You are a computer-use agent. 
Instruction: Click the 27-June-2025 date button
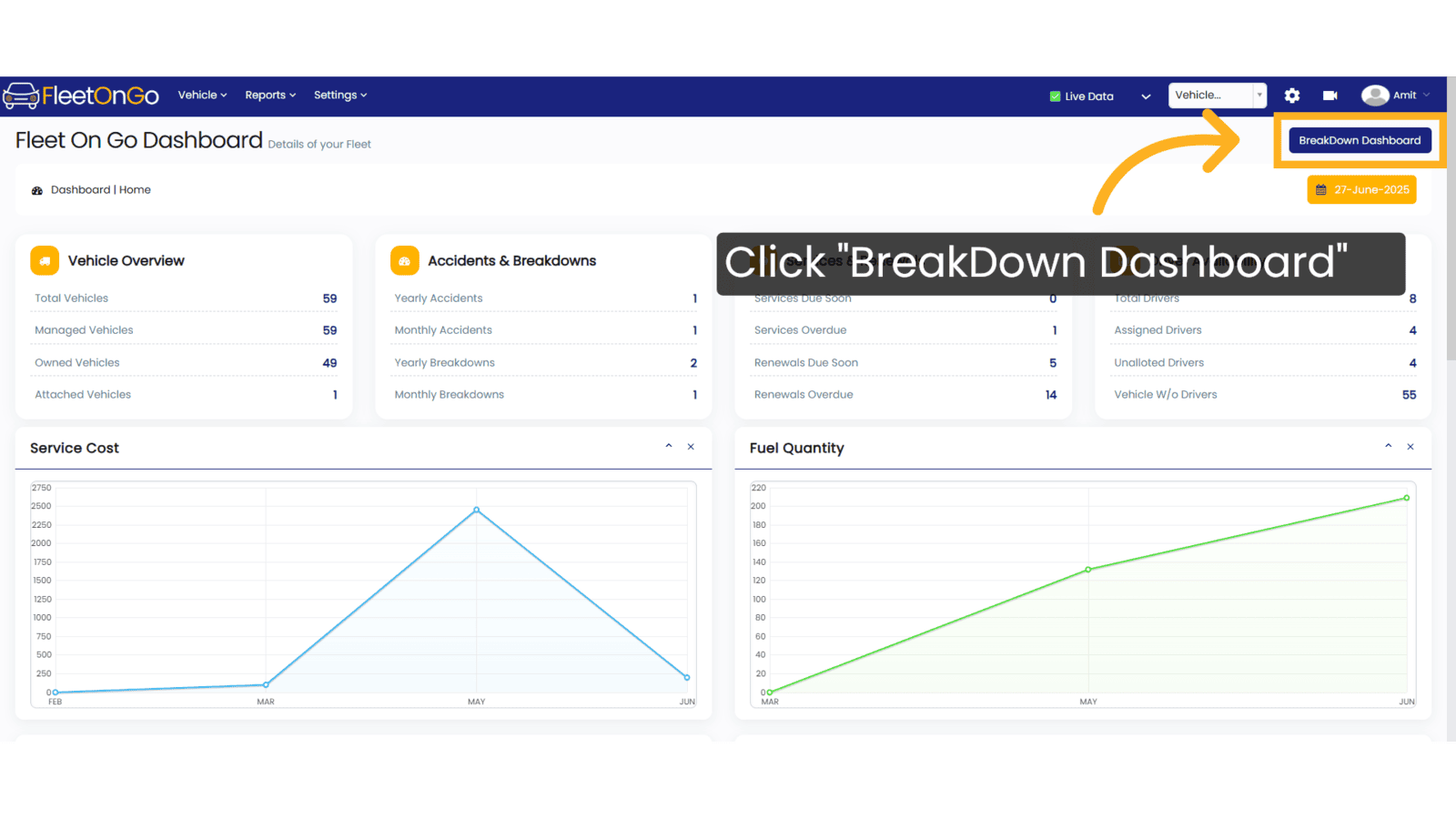point(1361,189)
